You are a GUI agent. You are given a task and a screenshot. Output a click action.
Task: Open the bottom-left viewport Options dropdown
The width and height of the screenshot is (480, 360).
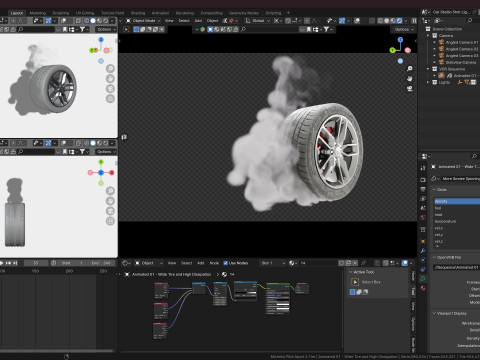pos(106,152)
